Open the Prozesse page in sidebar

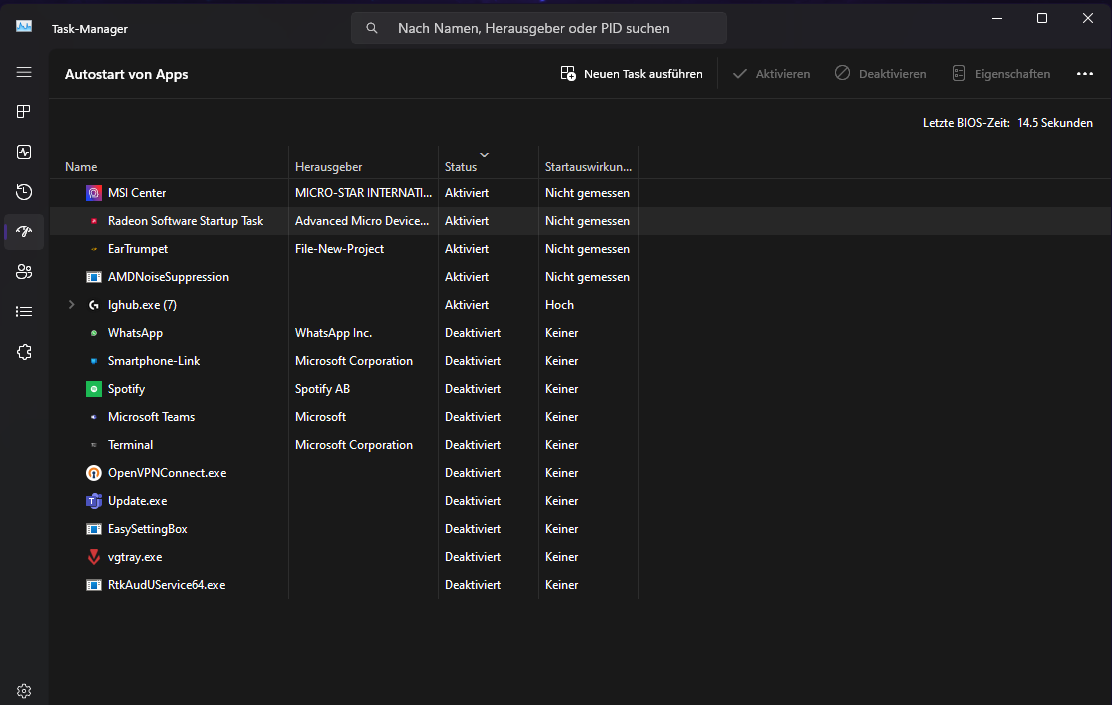24,112
